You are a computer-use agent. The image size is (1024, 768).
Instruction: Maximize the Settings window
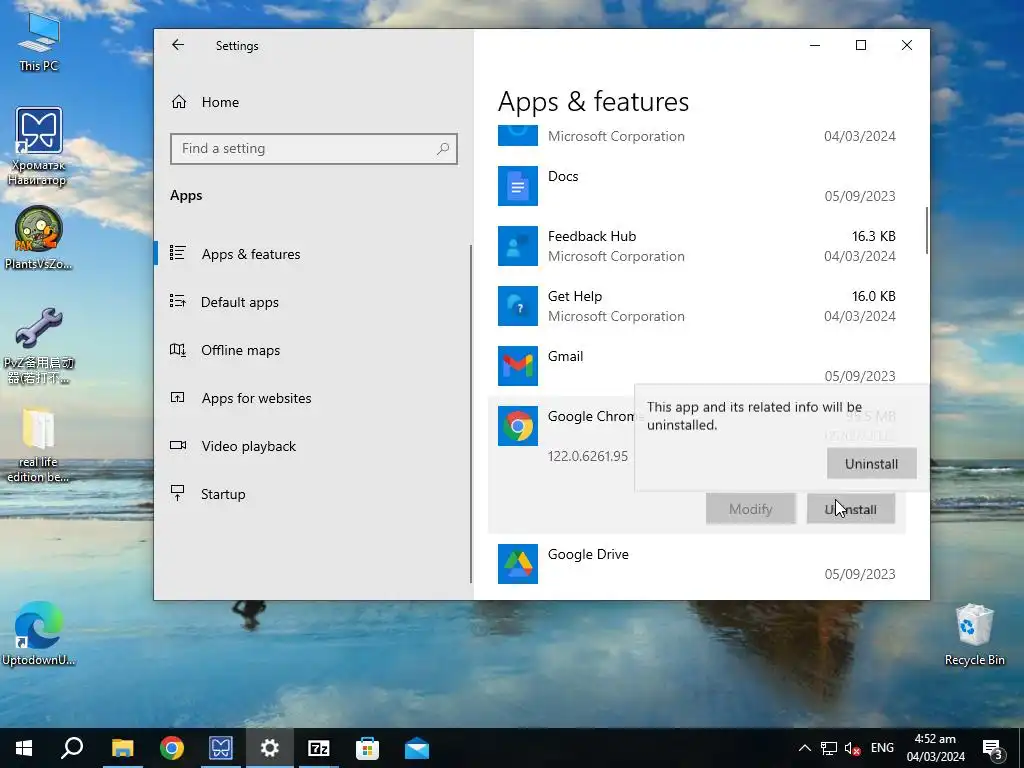coord(861,45)
